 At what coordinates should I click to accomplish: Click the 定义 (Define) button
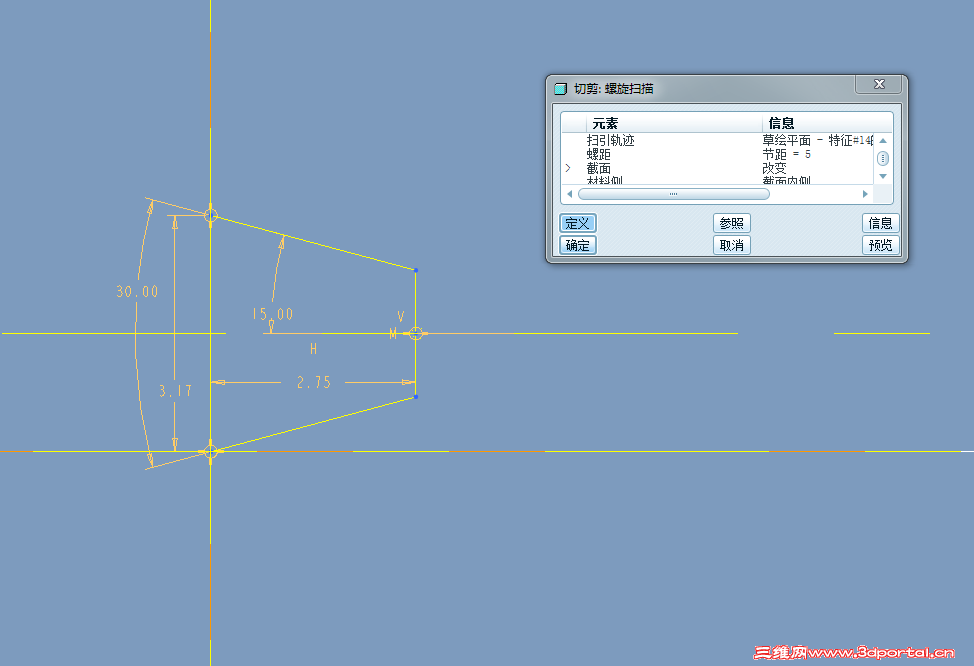coord(578,223)
